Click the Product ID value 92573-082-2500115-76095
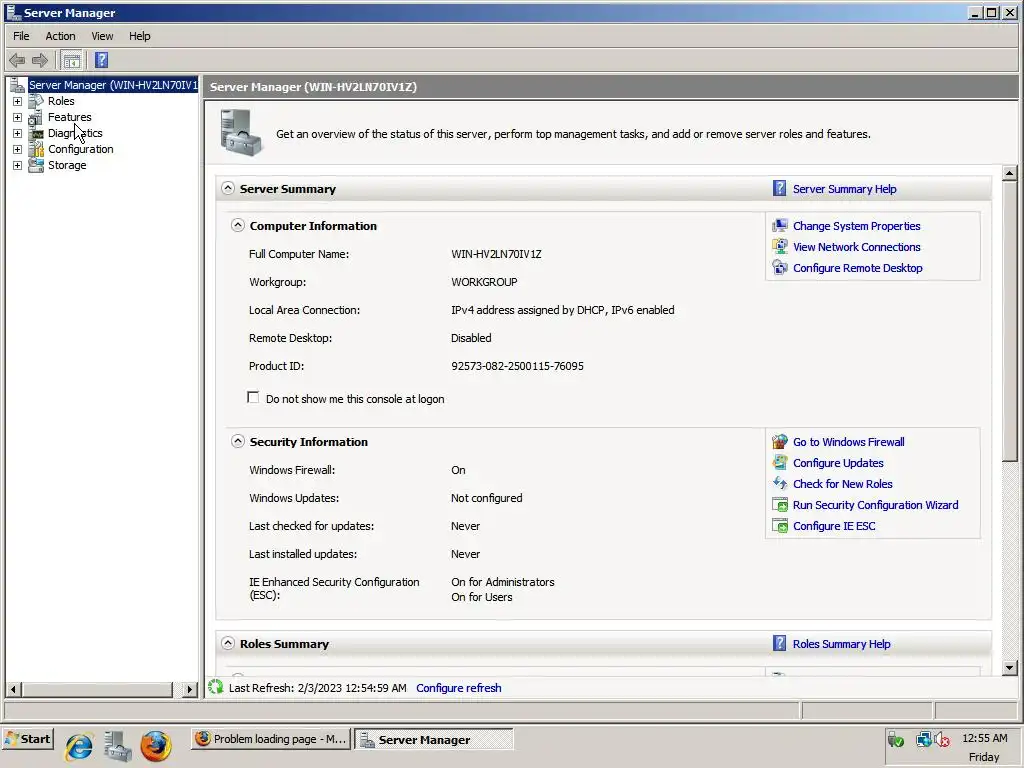This screenshot has height=768, width=1024. point(517,366)
